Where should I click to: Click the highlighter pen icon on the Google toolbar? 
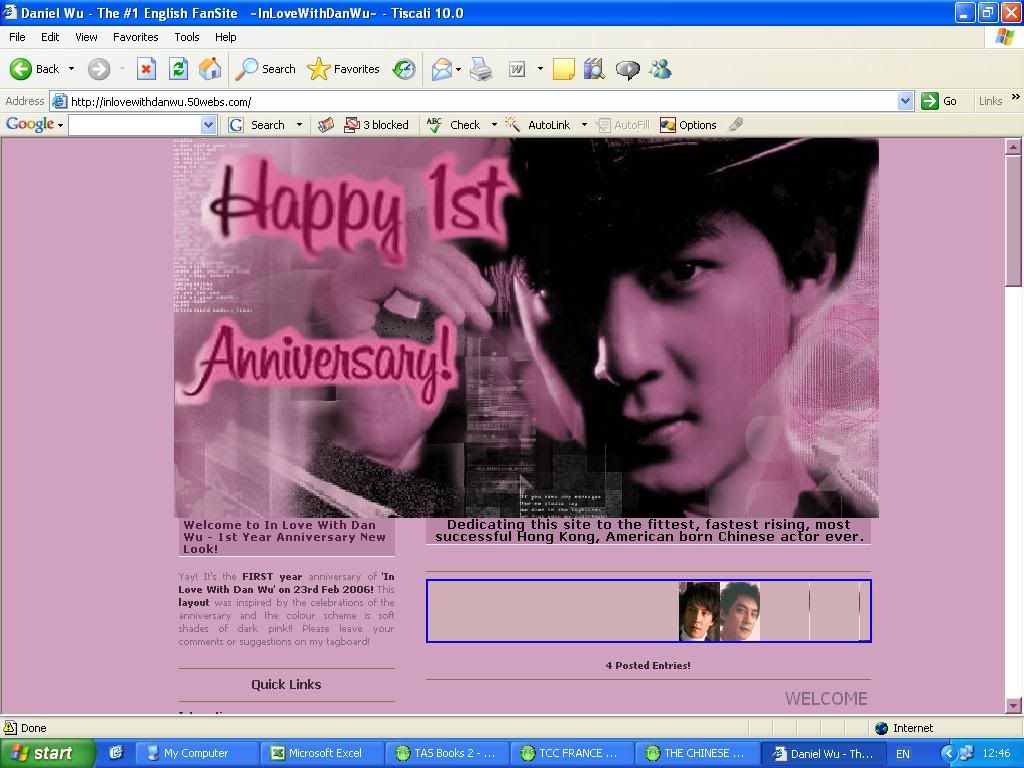(x=736, y=124)
